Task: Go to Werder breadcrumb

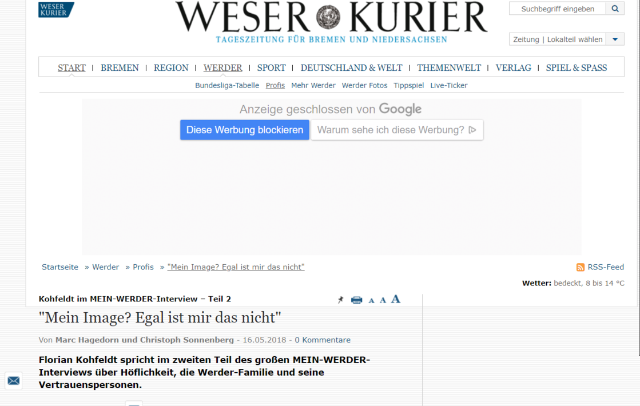Action: pos(105,267)
